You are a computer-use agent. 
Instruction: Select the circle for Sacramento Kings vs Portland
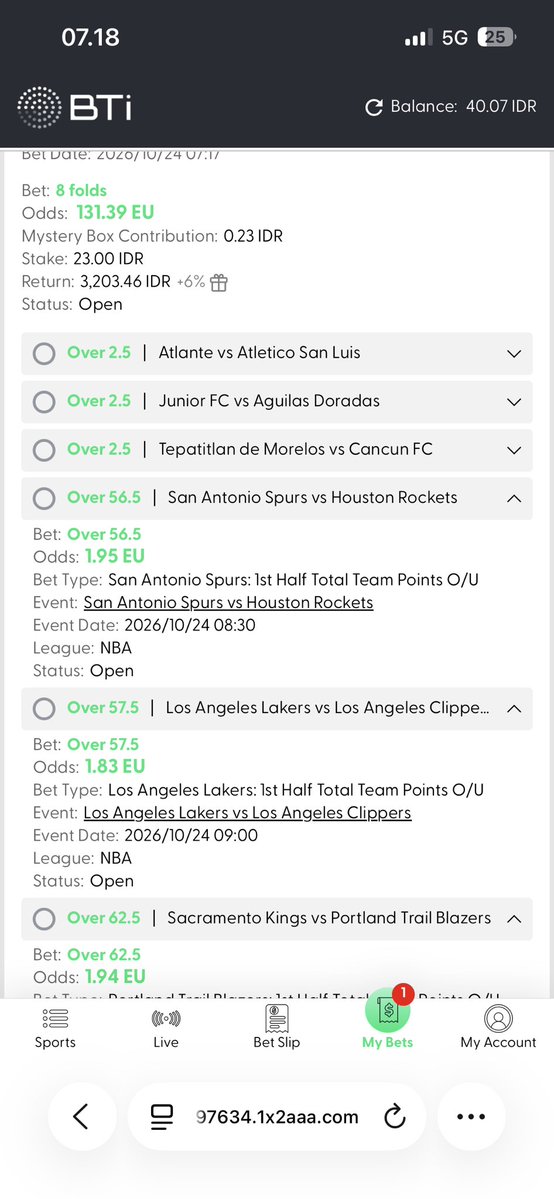[44, 918]
